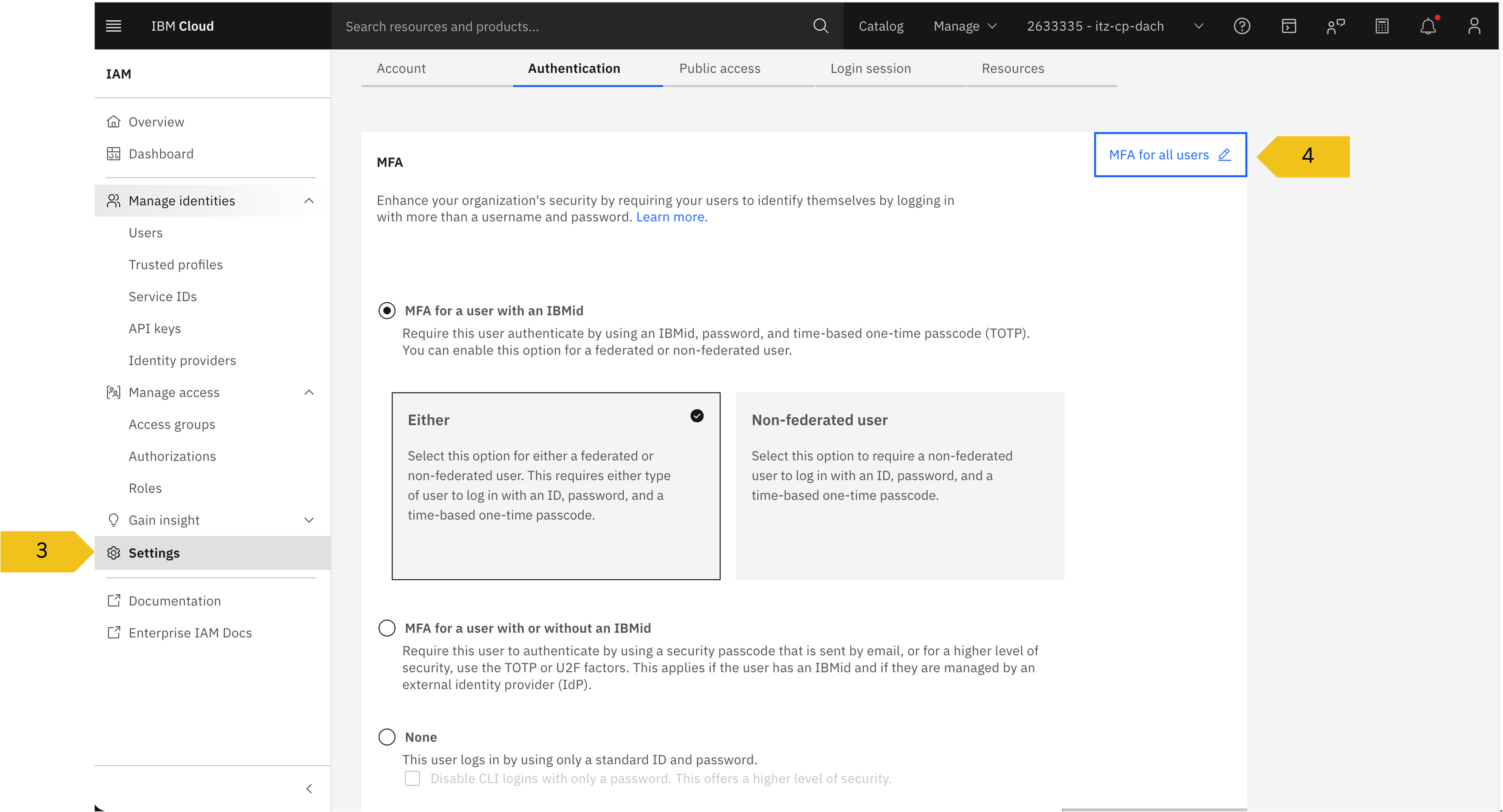Open the notifications bell
Viewport: 1503px width, 812px height.
tap(1428, 26)
